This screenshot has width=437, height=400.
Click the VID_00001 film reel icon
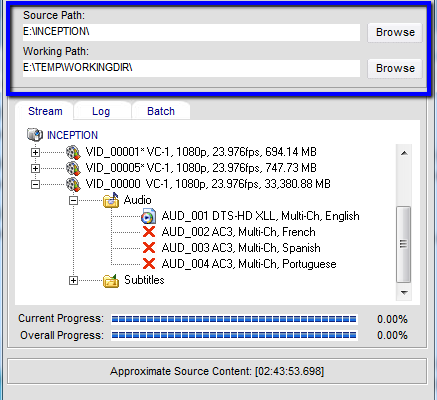(73, 152)
